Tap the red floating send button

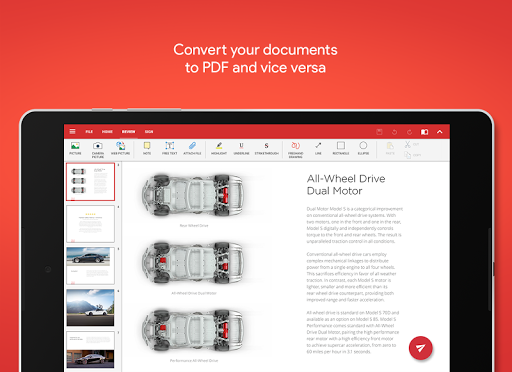[421, 348]
